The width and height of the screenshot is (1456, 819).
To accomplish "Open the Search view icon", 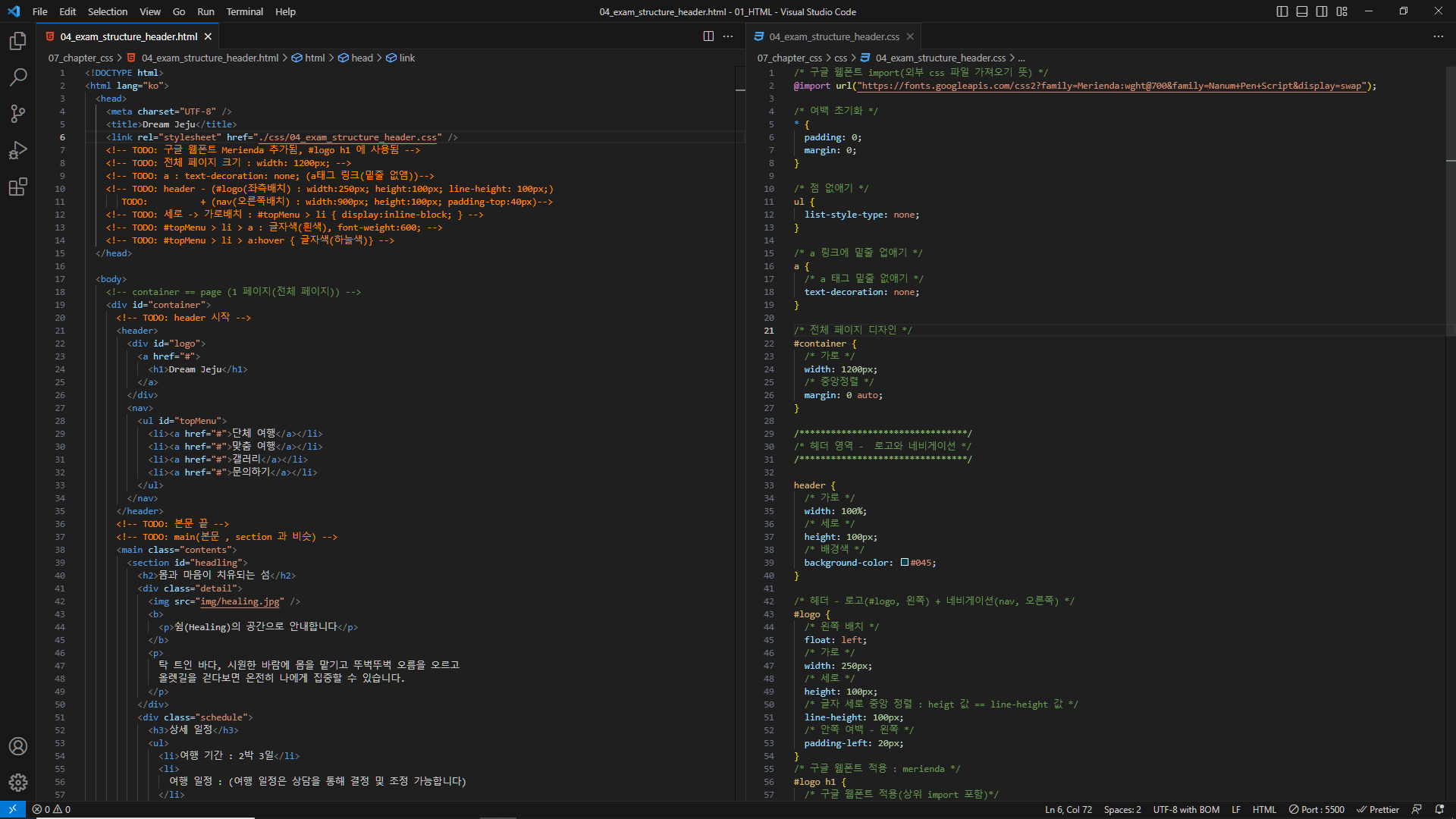I will tap(18, 77).
